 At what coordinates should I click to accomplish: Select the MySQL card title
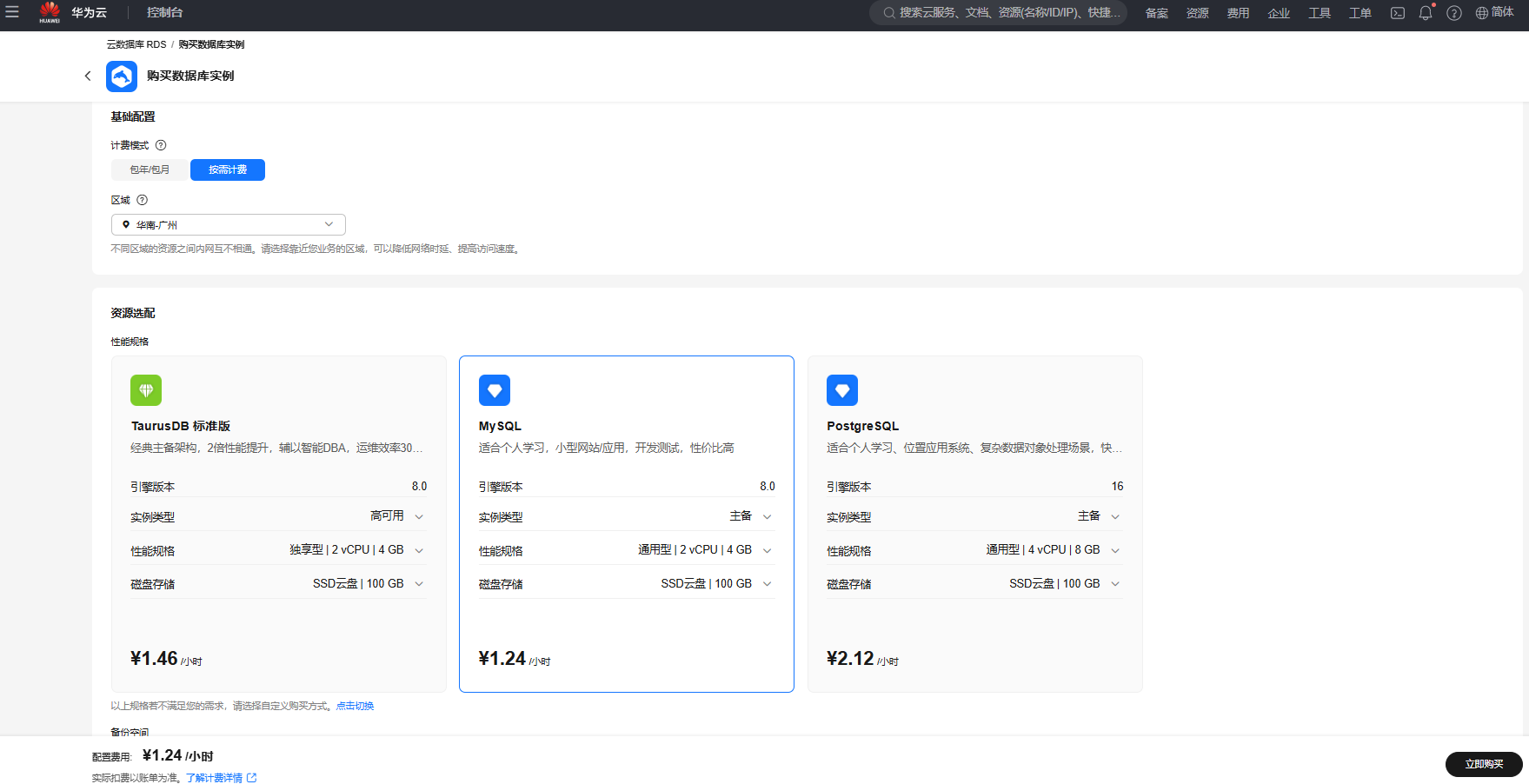tap(500, 426)
